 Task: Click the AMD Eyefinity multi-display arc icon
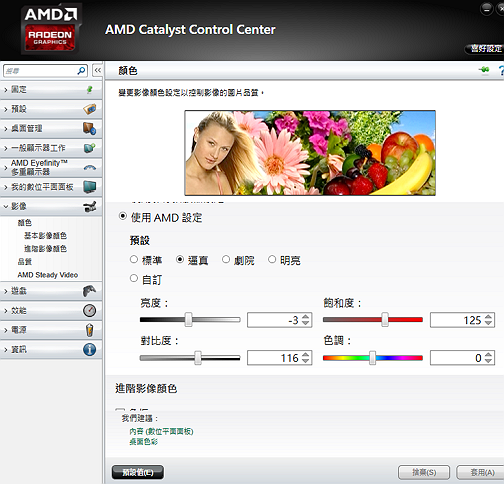[90, 167]
